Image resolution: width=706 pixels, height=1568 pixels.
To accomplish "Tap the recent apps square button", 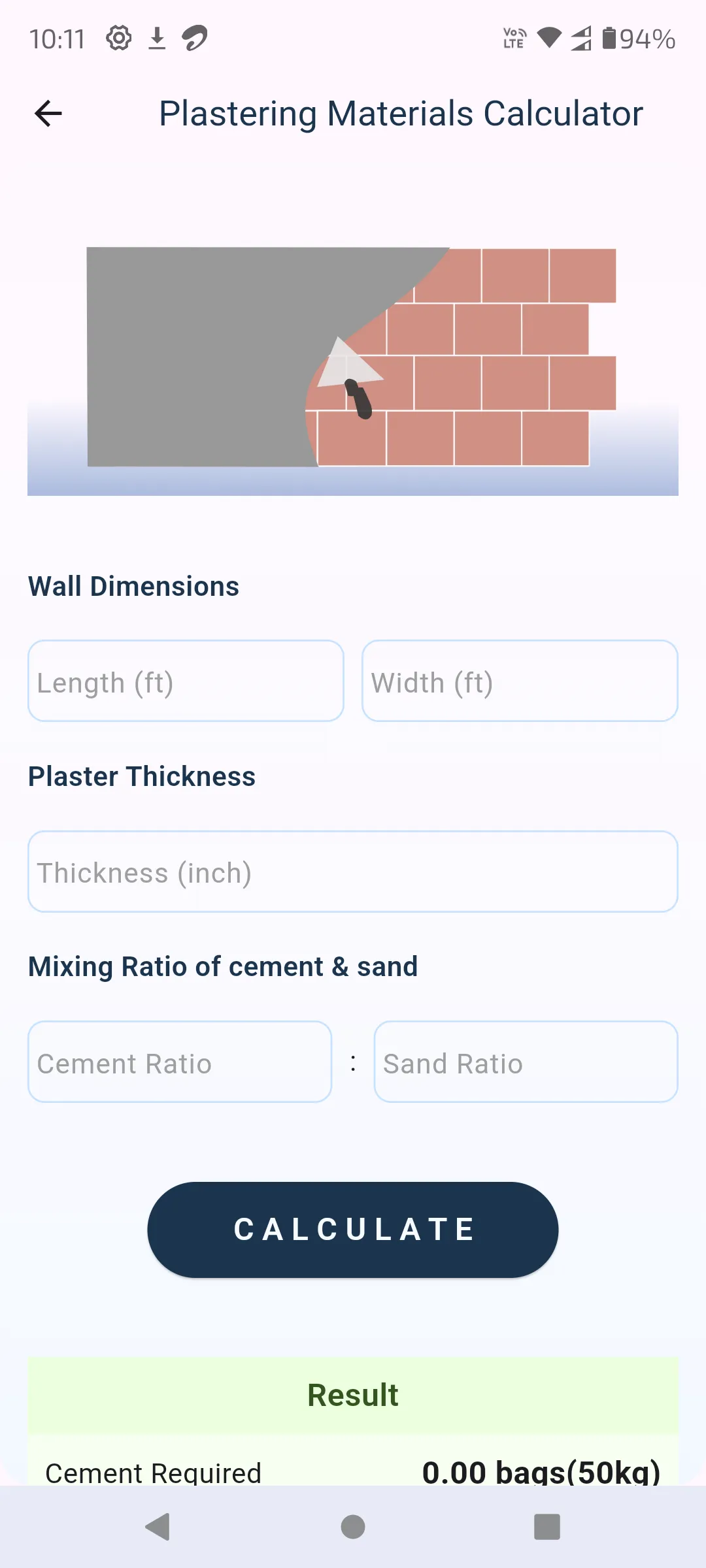I will (547, 1527).
